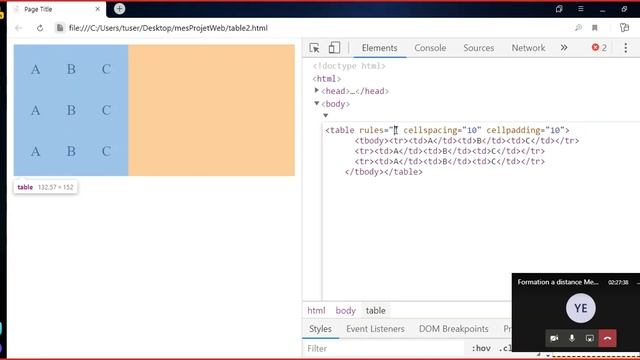Viewport: 640px width, 360px height.
Task: Click the rules attribute in table tag
Action: click(378, 130)
